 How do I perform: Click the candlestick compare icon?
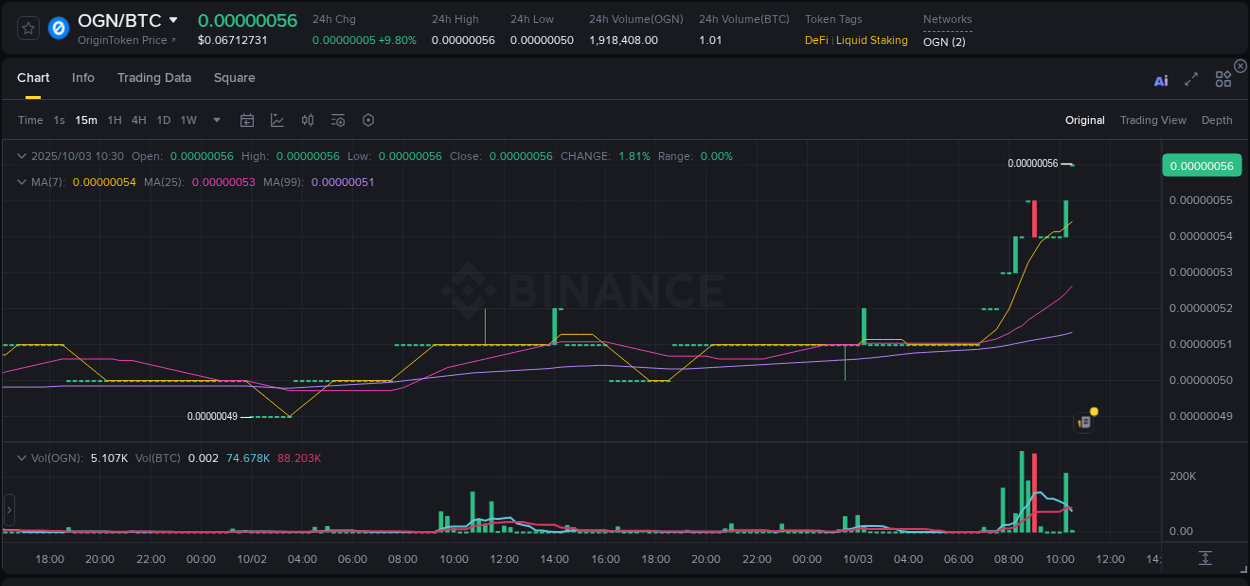(307, 120)
